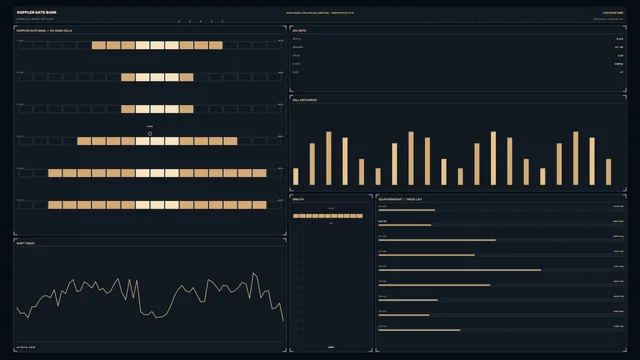This screenshot has width=640, height=360.
Task: Click the DOPPLER GATE BANK dashboard title
Action: pyautogui.click(x=37, y=13)
